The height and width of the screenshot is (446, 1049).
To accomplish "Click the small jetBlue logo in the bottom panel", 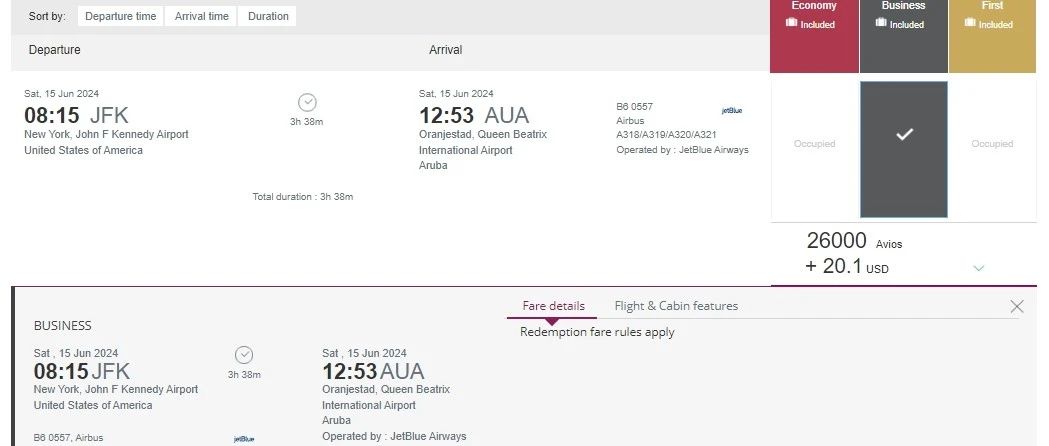I will (x=244, y=438).
